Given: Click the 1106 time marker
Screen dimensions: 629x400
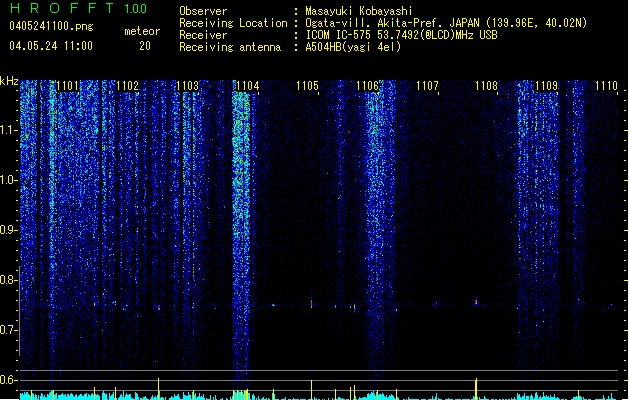Looking at the screenshot, I should pos(367,86).
